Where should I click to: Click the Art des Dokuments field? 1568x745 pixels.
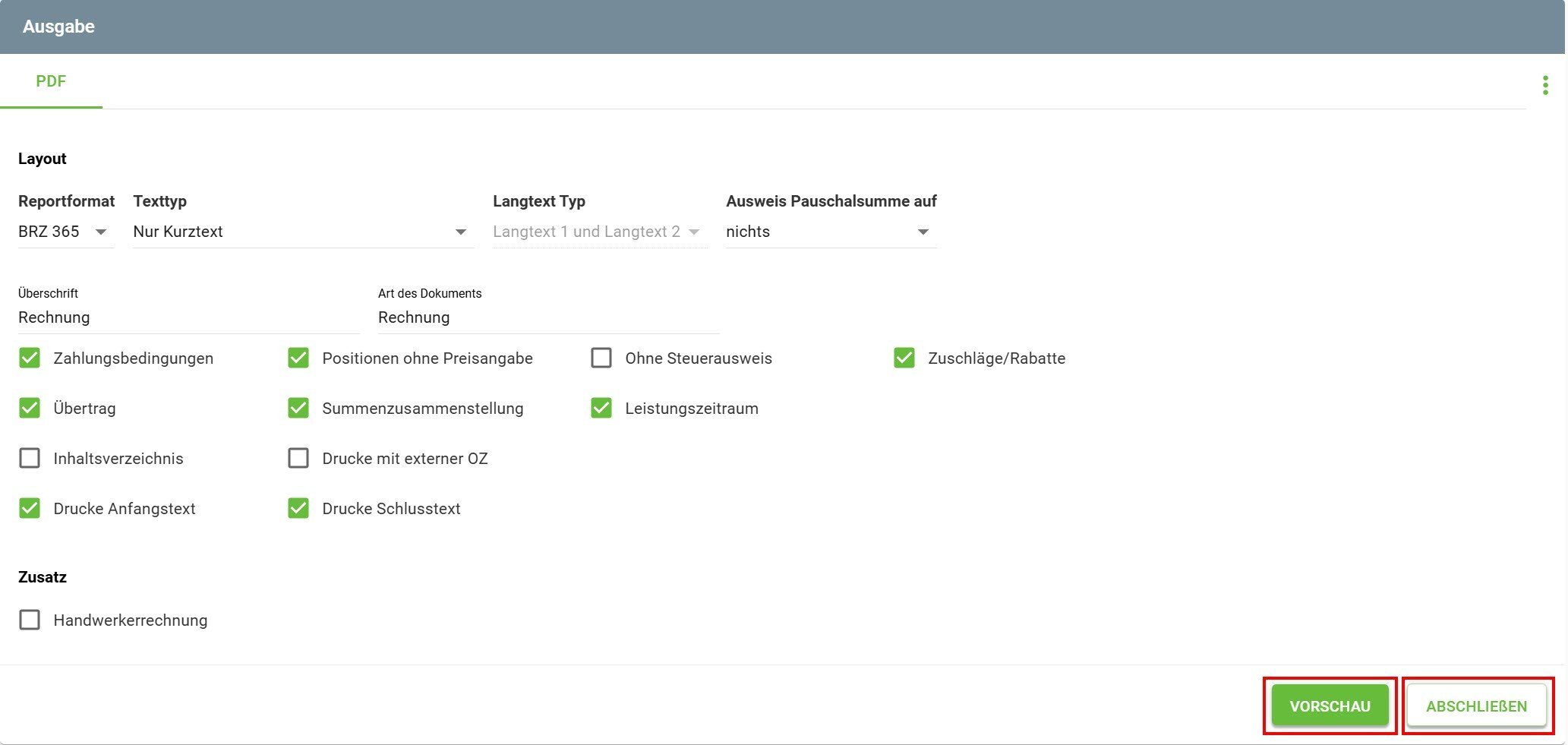[547, 317]
